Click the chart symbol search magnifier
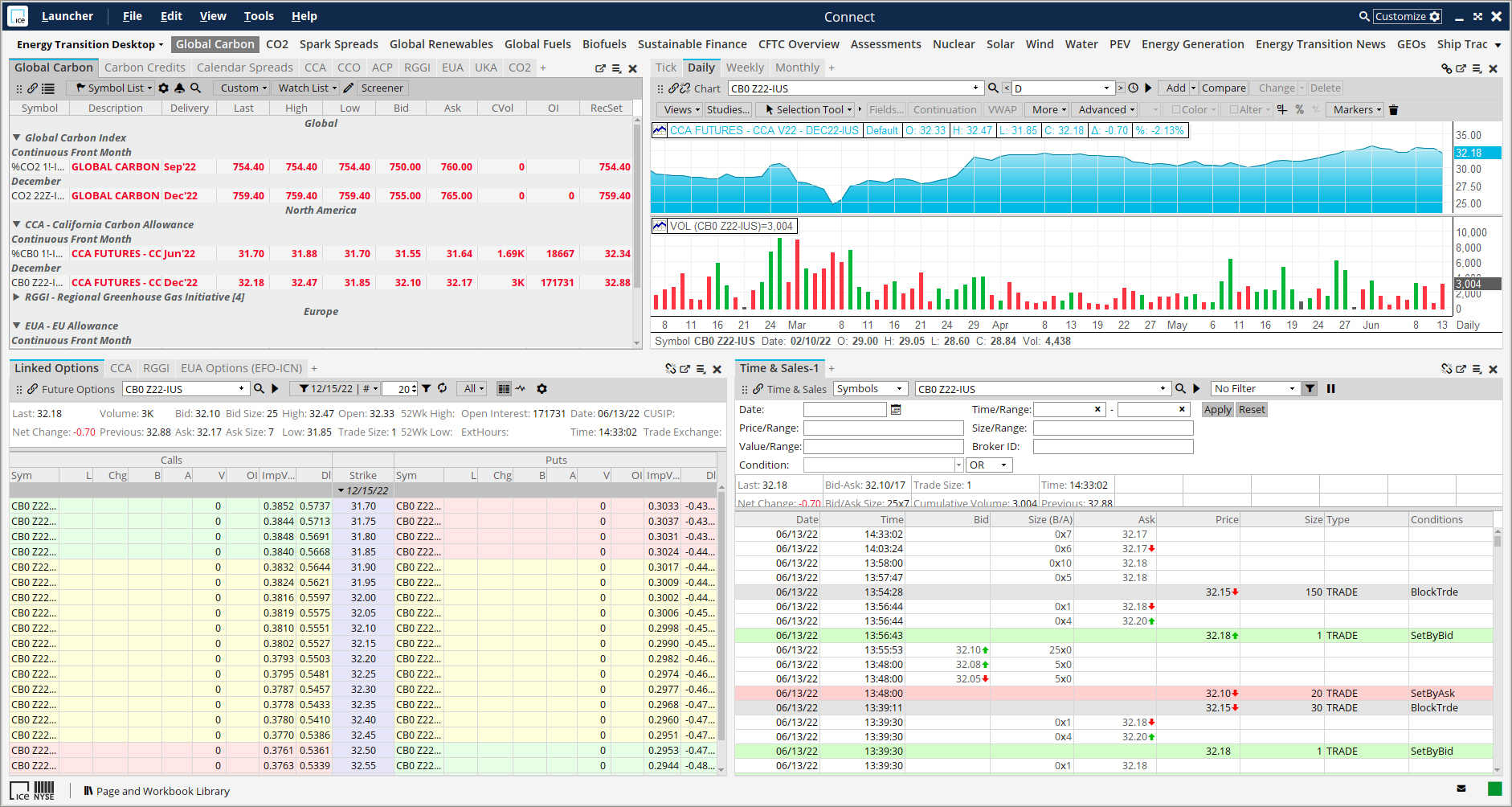Image resolution: width=1512 pixels, height=807 pixels. 993,88
